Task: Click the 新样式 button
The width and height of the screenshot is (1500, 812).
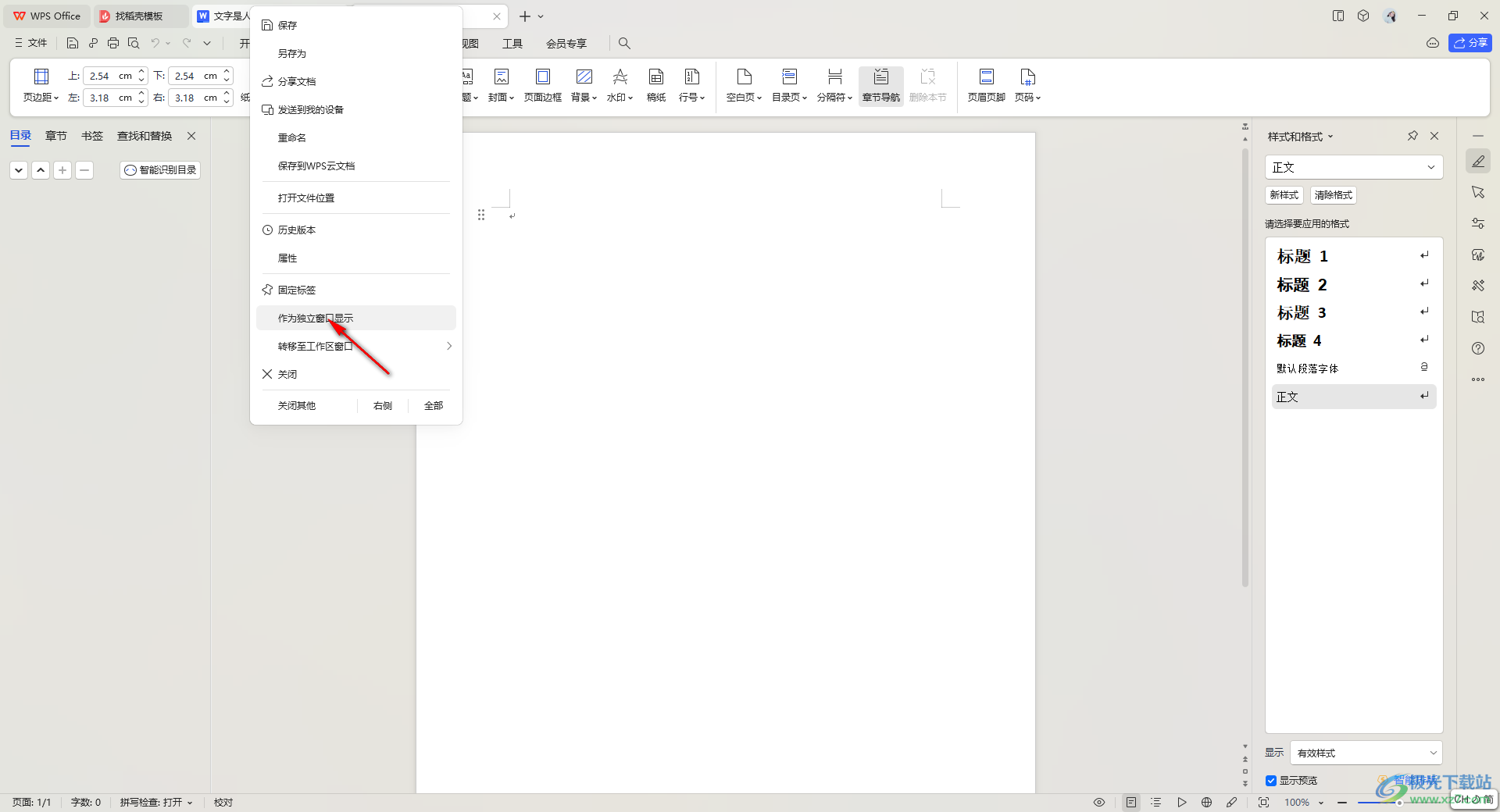Action: (1284, 195)
